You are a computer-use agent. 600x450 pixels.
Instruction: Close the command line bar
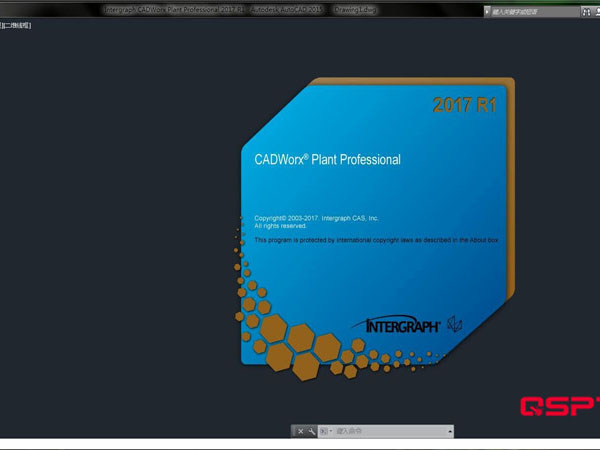click(300, 431)
